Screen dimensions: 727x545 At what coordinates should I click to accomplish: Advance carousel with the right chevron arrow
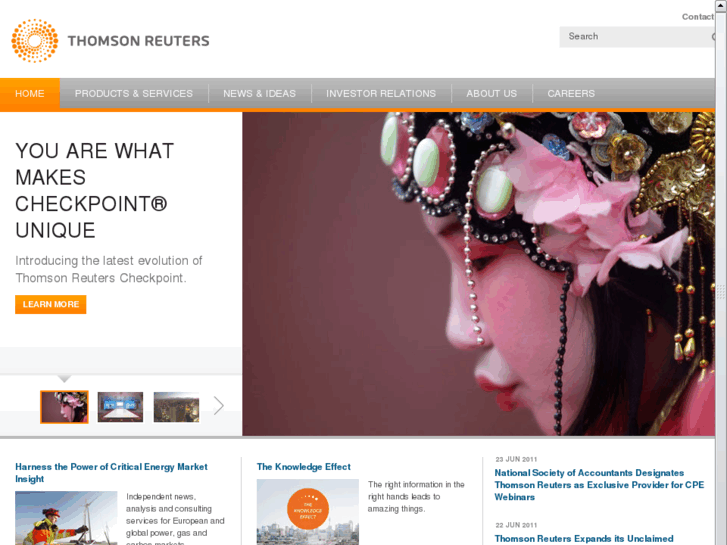tap(219, 406)
